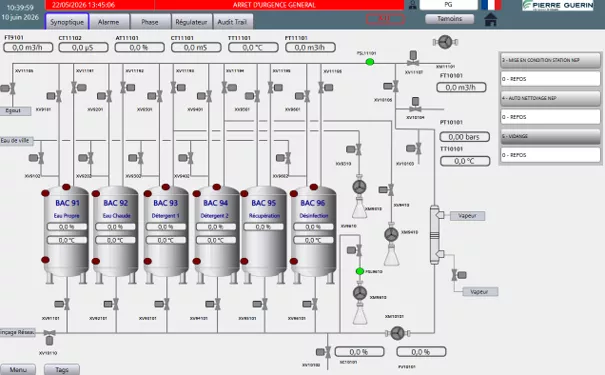The width and height of the screenshot is (605, 375).
Task: Open the Alarme tab
Action: (108, 22)
